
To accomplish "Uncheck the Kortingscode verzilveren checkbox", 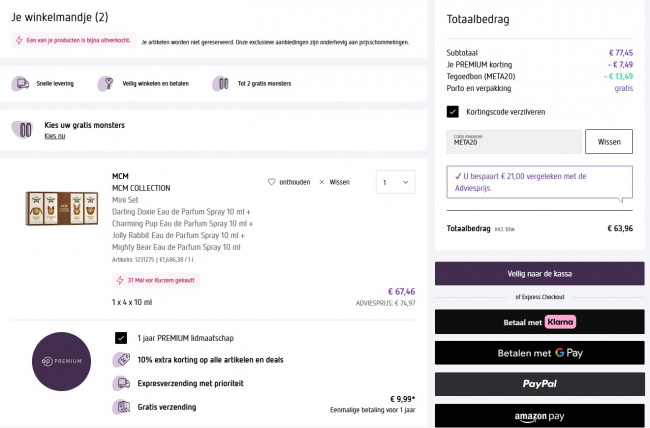I will pyautogui.click(x=453, y=111).
